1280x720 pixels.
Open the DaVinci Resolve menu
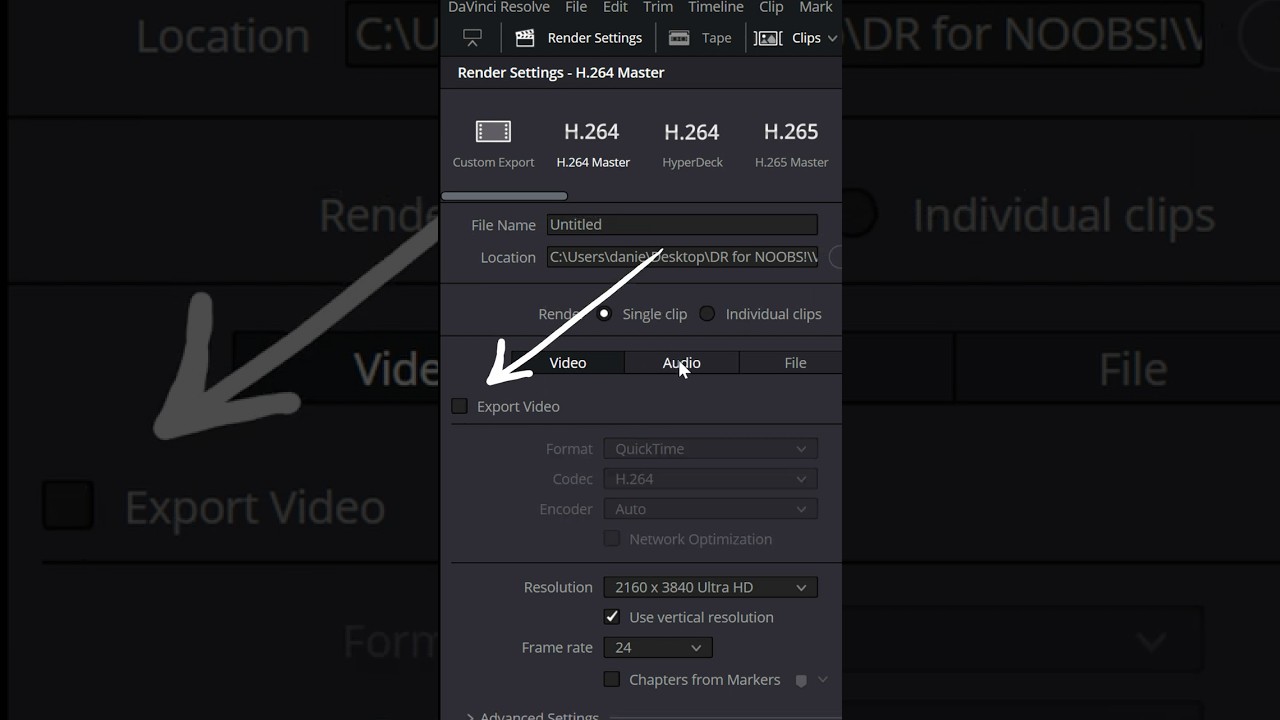coord(498,7)
